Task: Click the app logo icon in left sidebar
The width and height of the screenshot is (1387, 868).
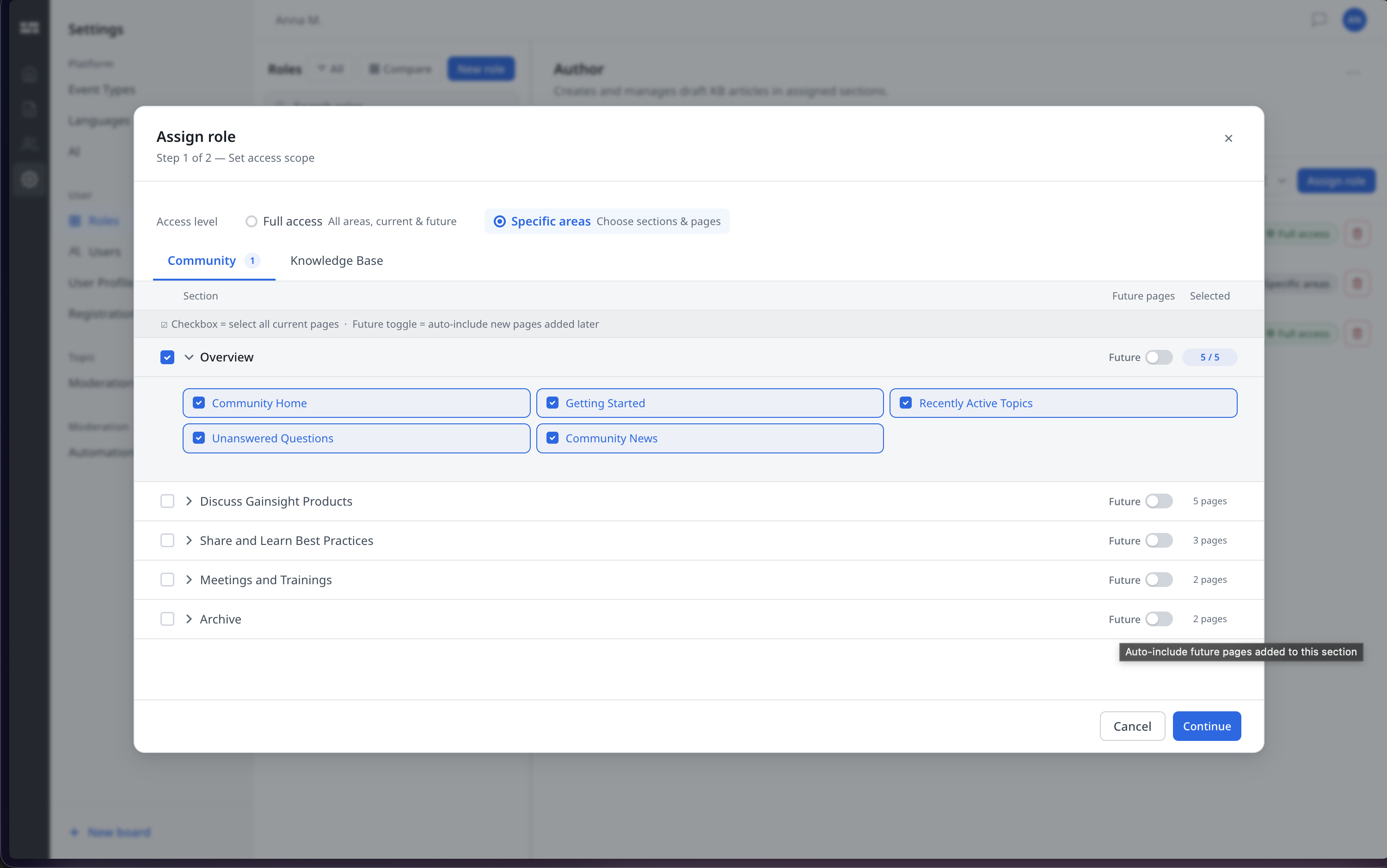Action: click(x=29, y=28)
